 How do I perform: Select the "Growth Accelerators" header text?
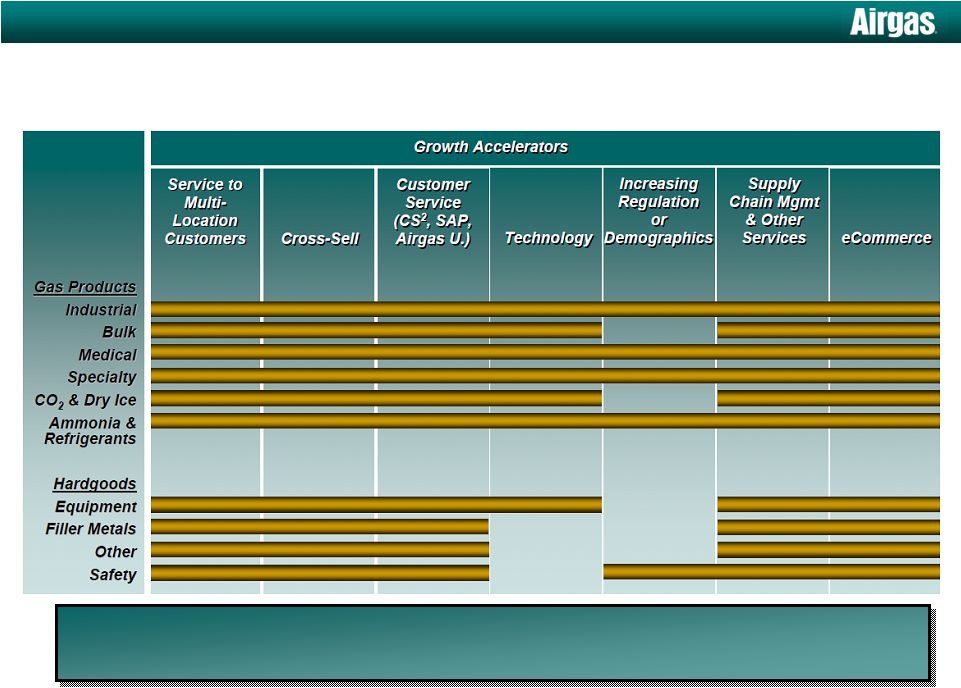(490, 147)
